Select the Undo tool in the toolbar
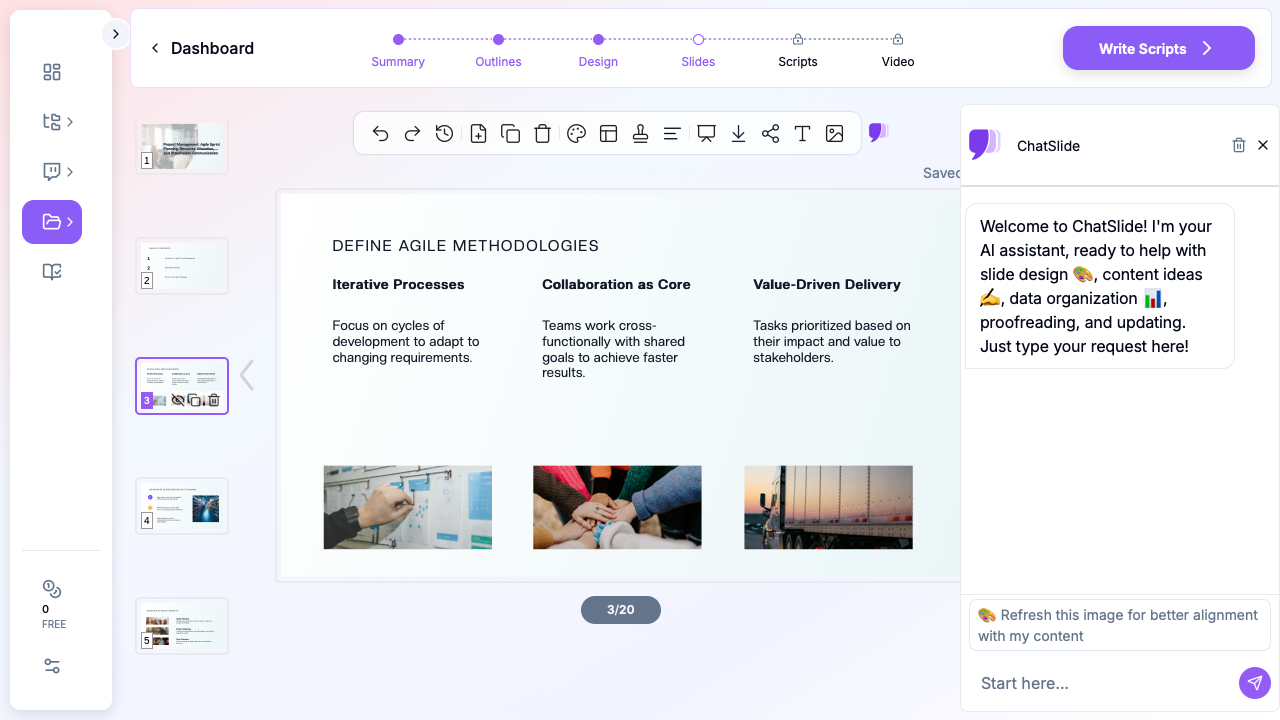Screen dimensions: 1280x720 tap(380, 133)
